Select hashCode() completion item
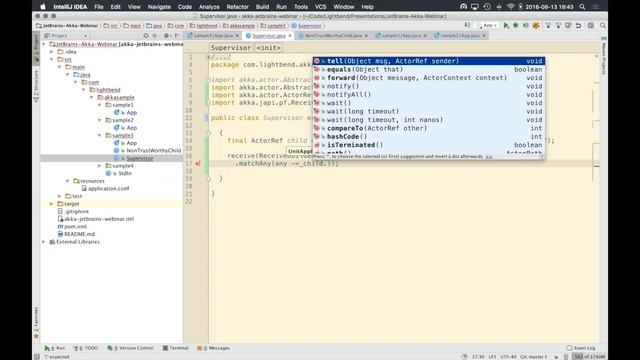The height and width of the screenshot is (360, 640). (x=429, y=136)
